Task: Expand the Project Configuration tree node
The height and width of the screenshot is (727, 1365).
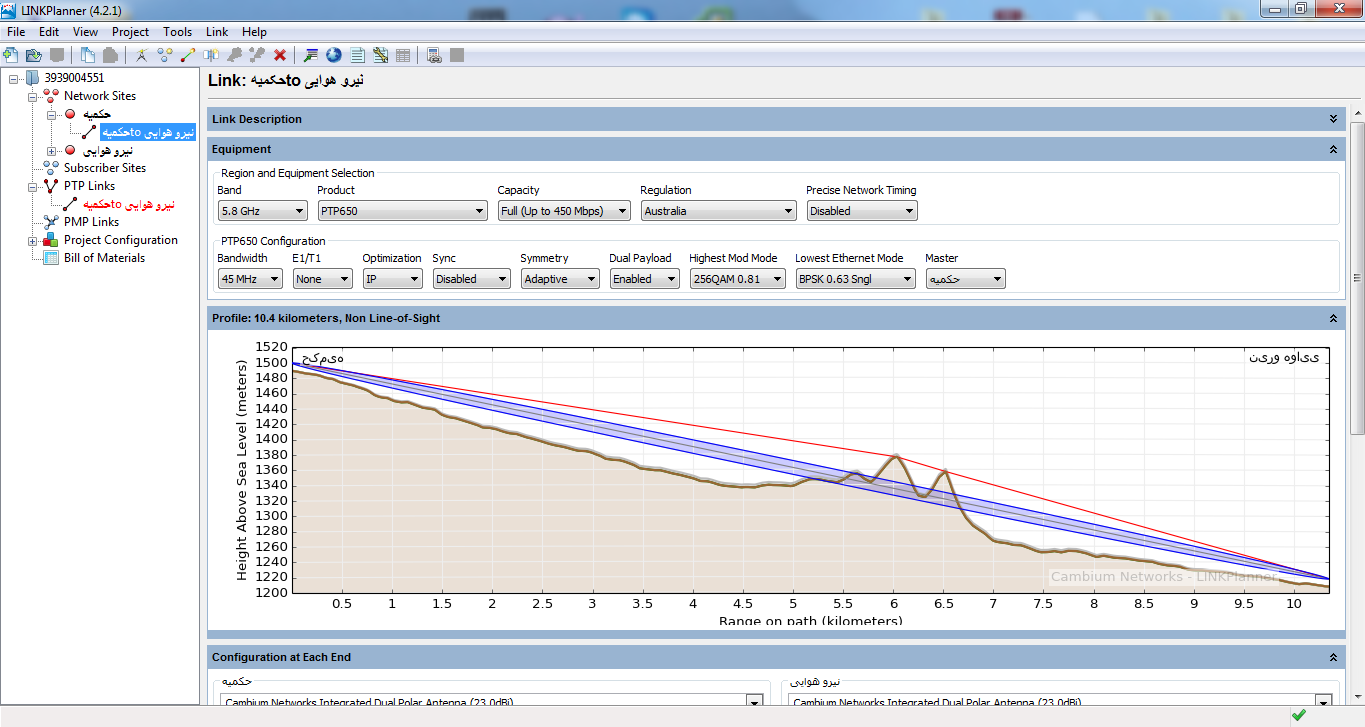Action: coord(33,241)
